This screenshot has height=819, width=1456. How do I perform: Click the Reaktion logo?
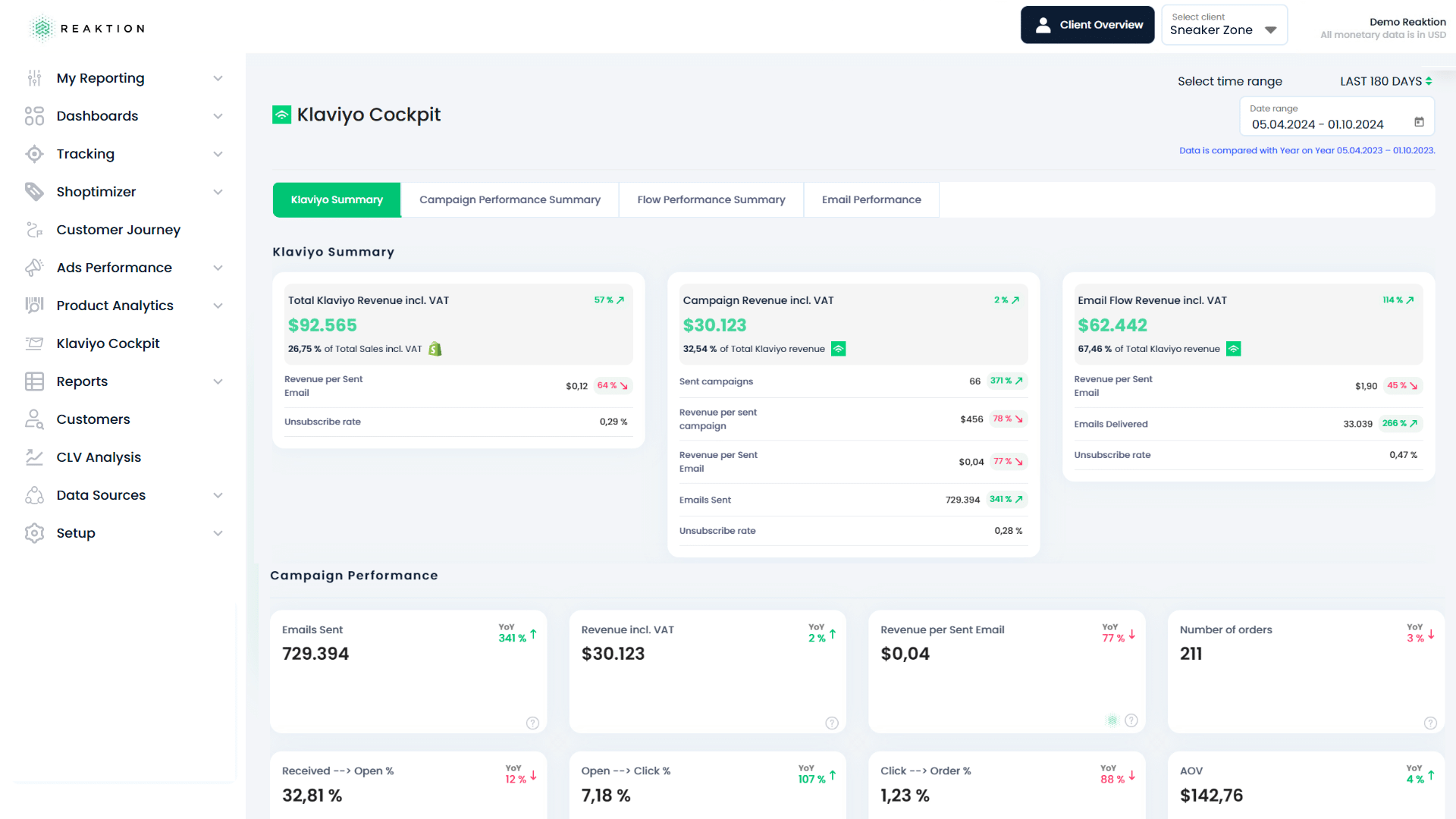pyautogui.click(x=87, y=28)
